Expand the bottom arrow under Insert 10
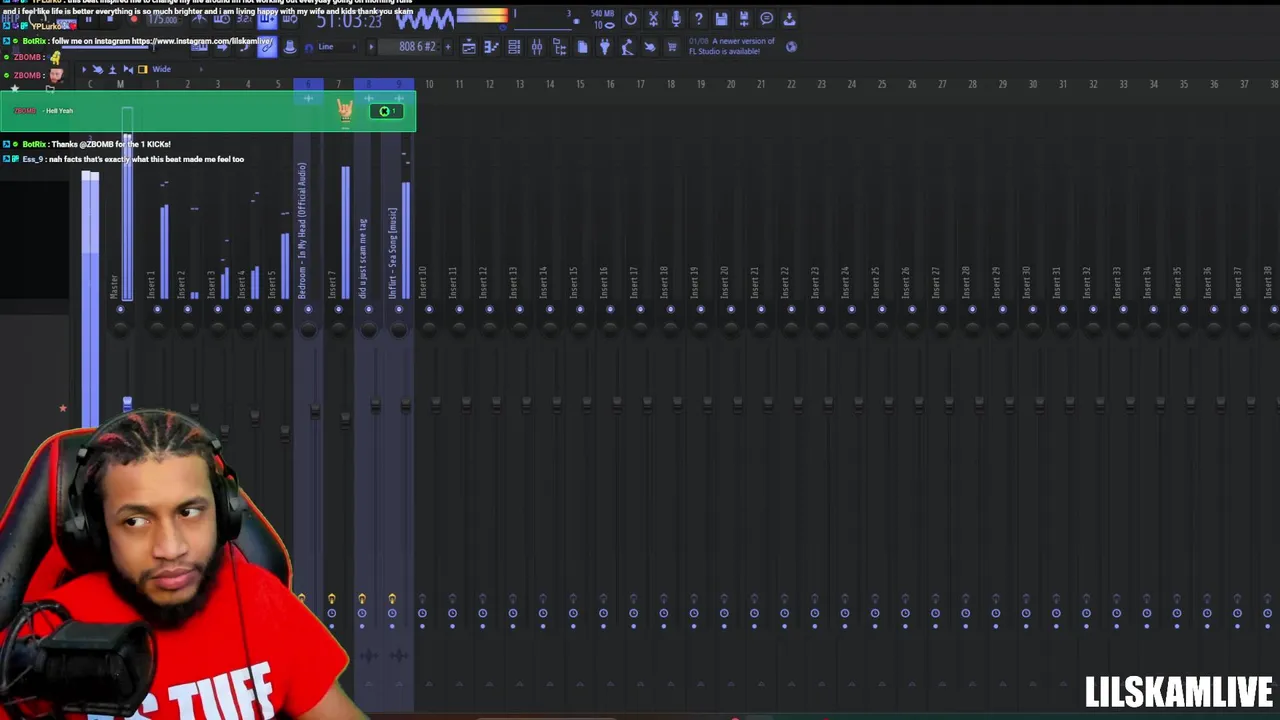This screenshot has width=1280, height=720. (x=429, y=685)
